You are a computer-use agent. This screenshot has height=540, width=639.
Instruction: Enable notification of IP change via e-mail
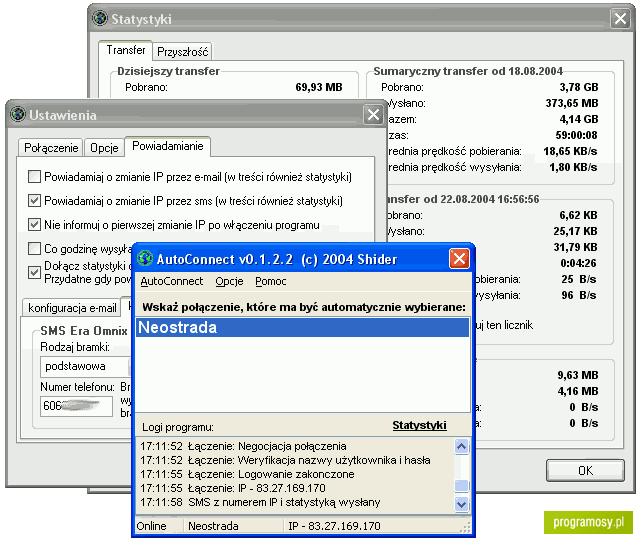[x=36, y=177]
